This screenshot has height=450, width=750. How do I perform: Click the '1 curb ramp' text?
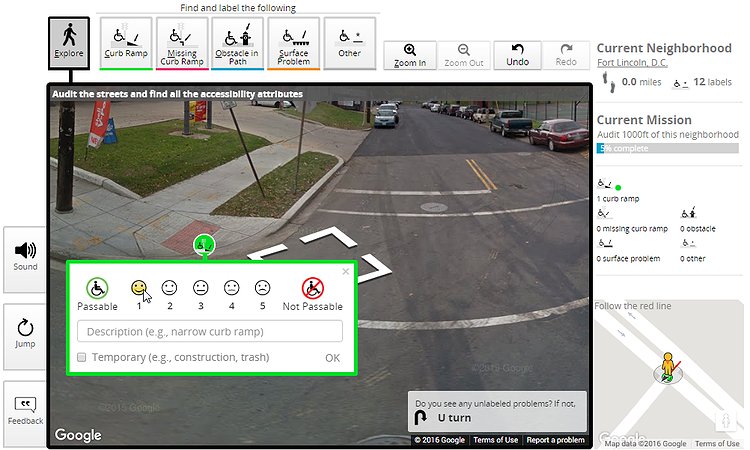click(618, 198)
